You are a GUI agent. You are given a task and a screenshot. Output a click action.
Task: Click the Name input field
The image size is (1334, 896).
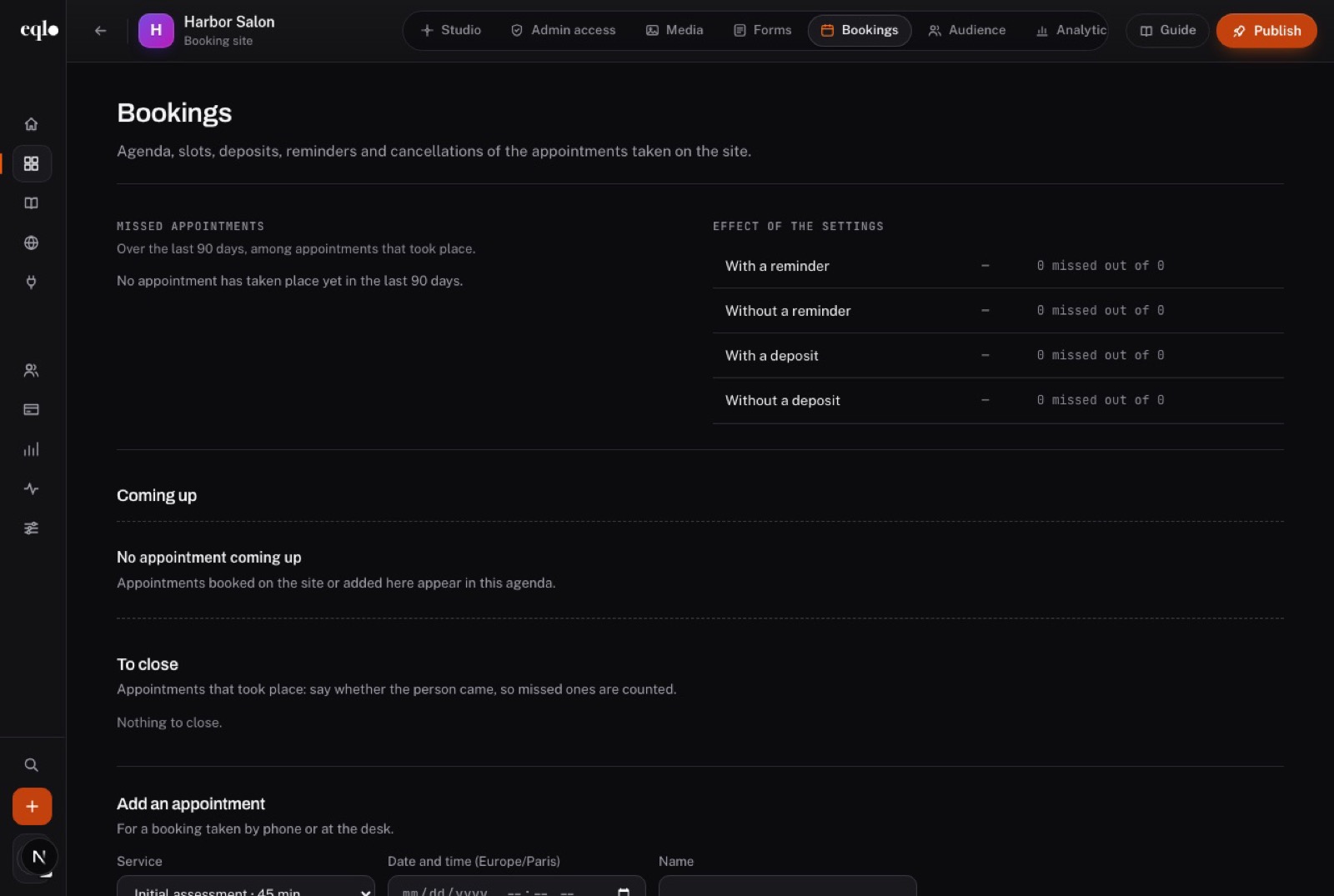coord(788,886)
